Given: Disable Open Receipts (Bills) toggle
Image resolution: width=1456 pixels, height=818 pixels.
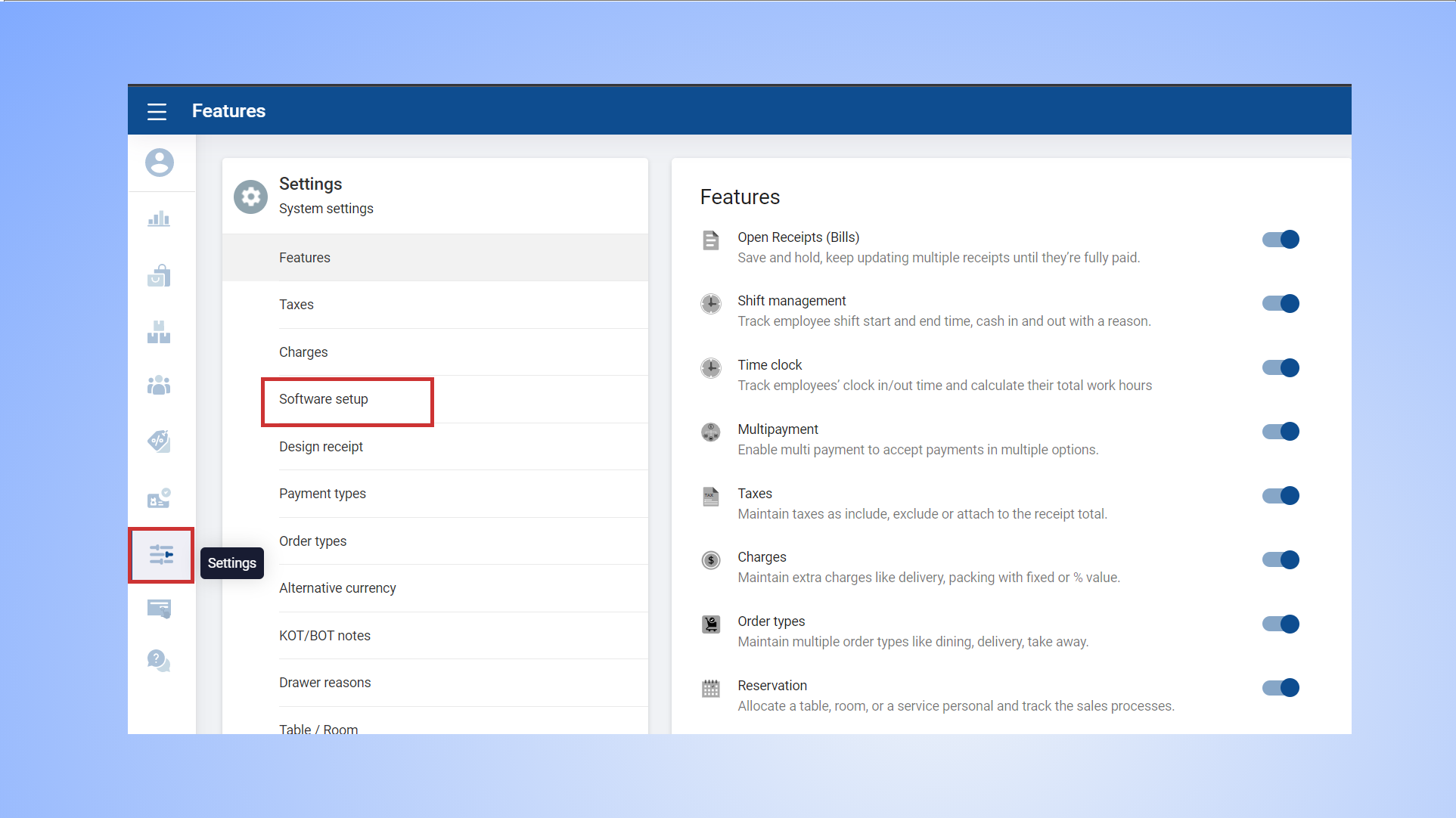Looking at the screenshot, I should (x=1281, y=240).
